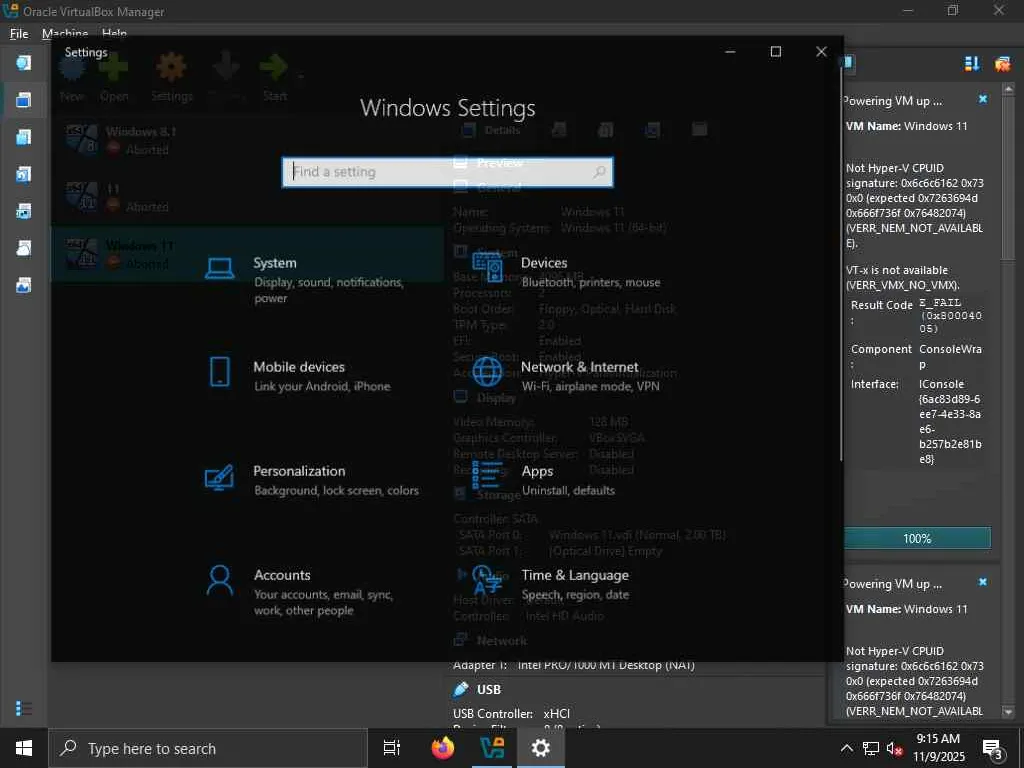Open VirtualBox Home globe sidebar icon
Viewport: 1024px width, 768px height.
coord(24,63)
